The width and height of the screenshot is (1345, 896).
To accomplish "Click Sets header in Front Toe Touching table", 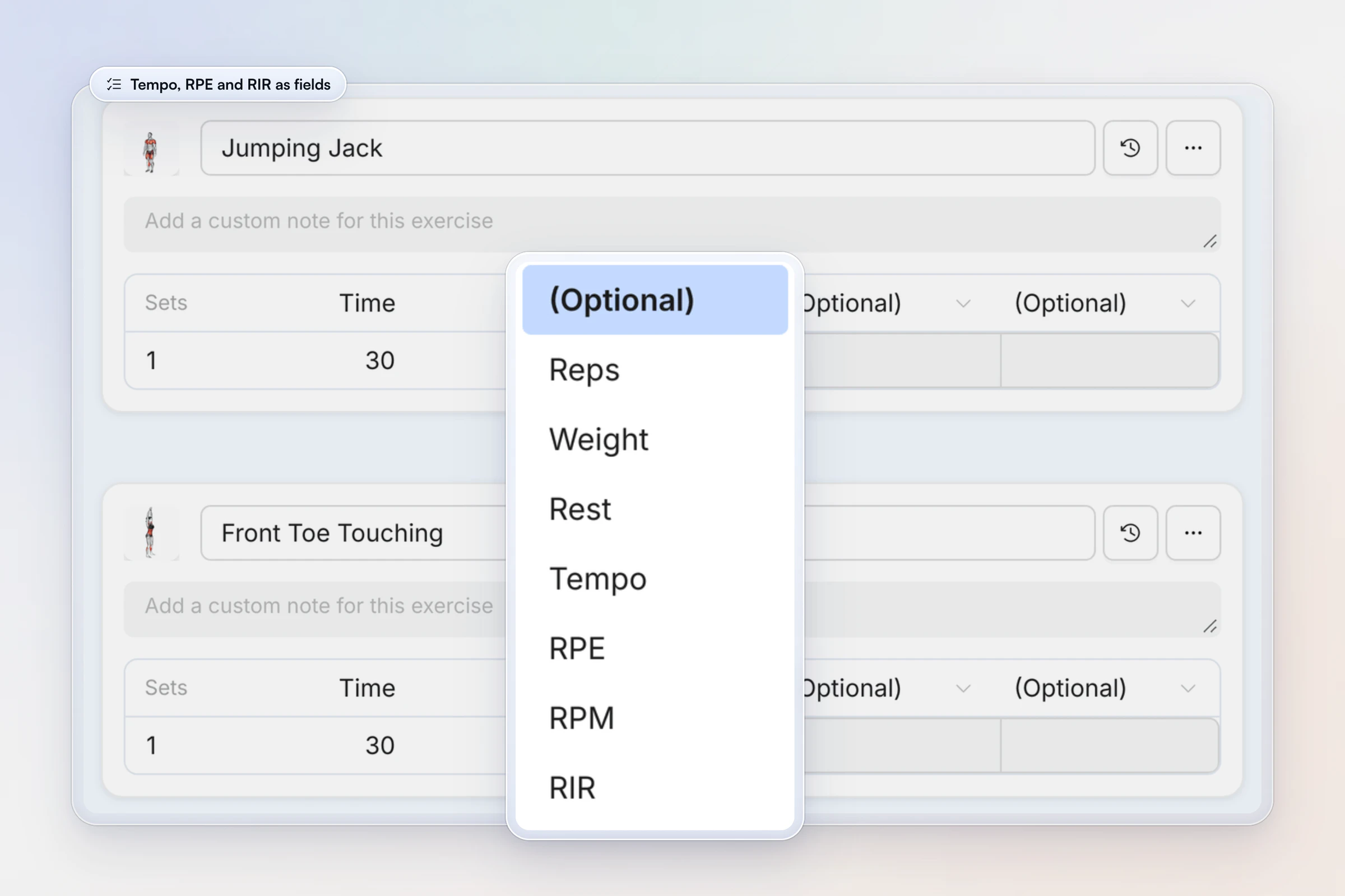I will (166, 688).
